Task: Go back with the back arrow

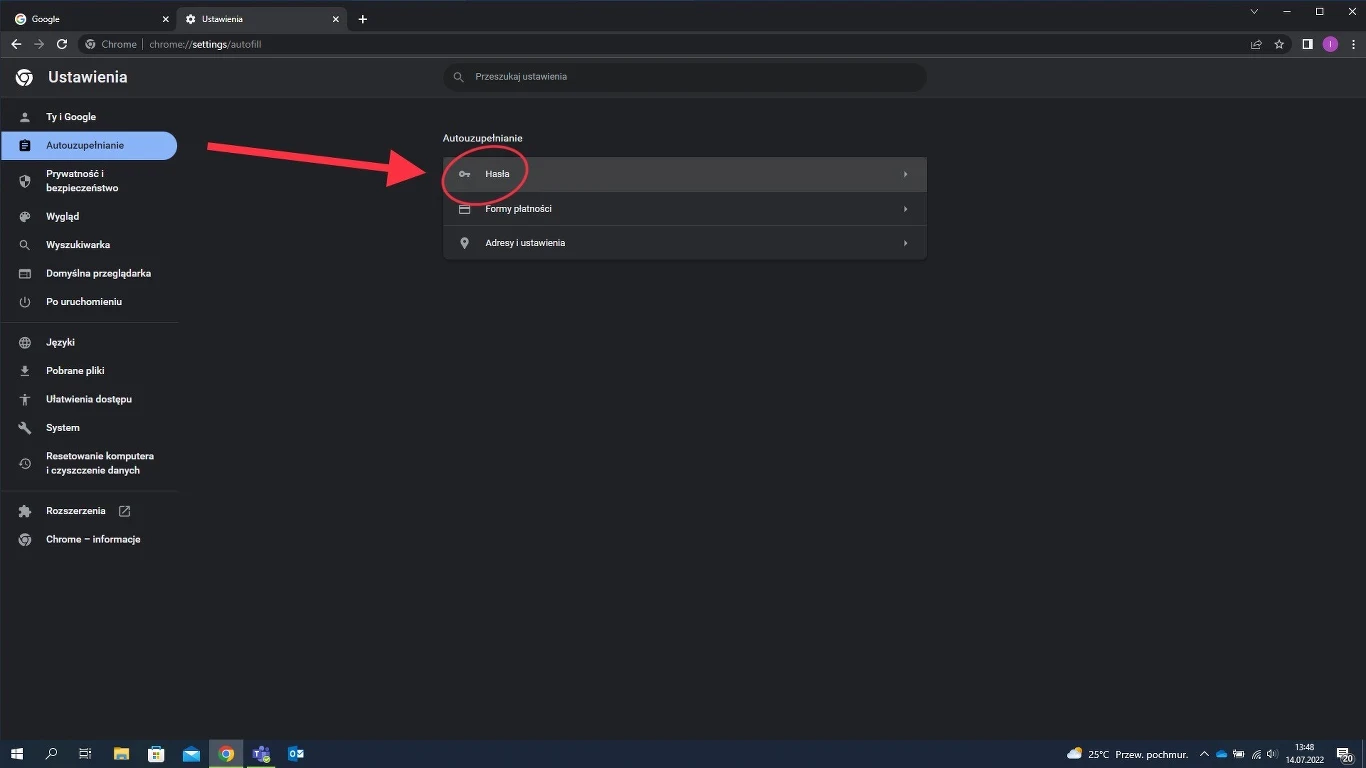Action: point(16,44)
